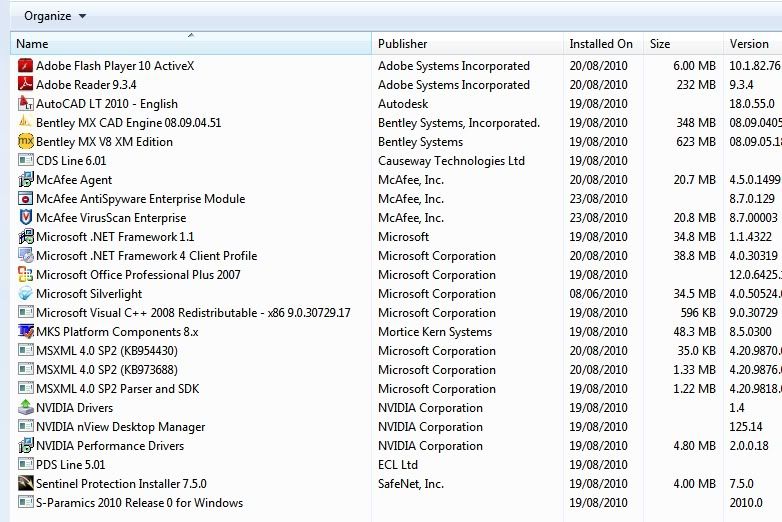
Task: Click publisher 'Causeway Technologies Ltd'
Action: [x=451, y=161]
